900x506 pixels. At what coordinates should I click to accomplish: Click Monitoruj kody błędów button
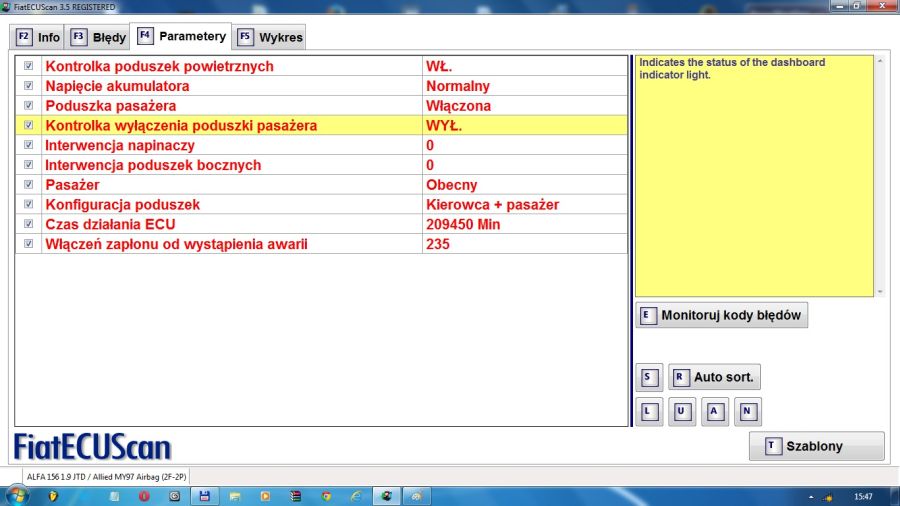click(x=721, y=315)
